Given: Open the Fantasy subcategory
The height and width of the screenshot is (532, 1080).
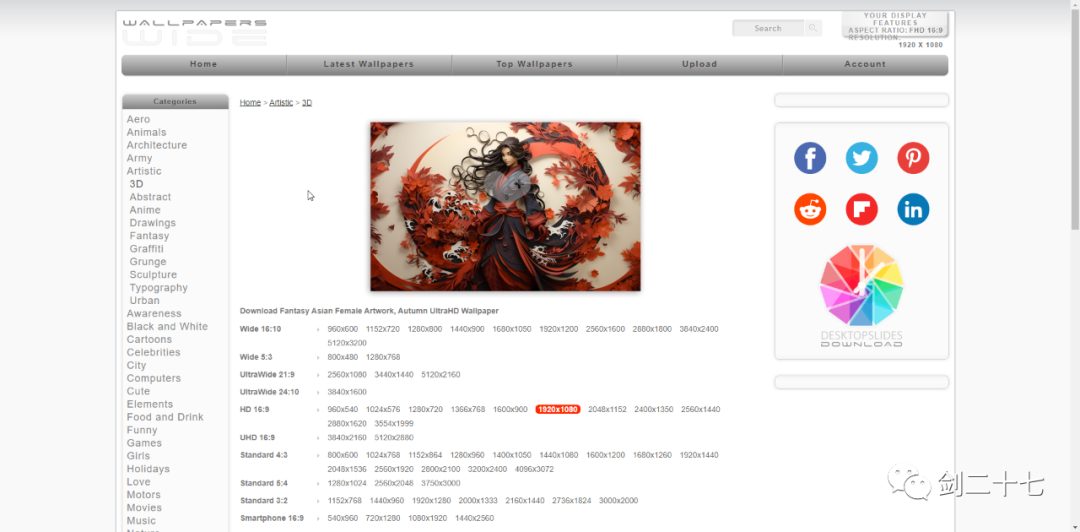Looking at the screenshot, I should (149, 236).
